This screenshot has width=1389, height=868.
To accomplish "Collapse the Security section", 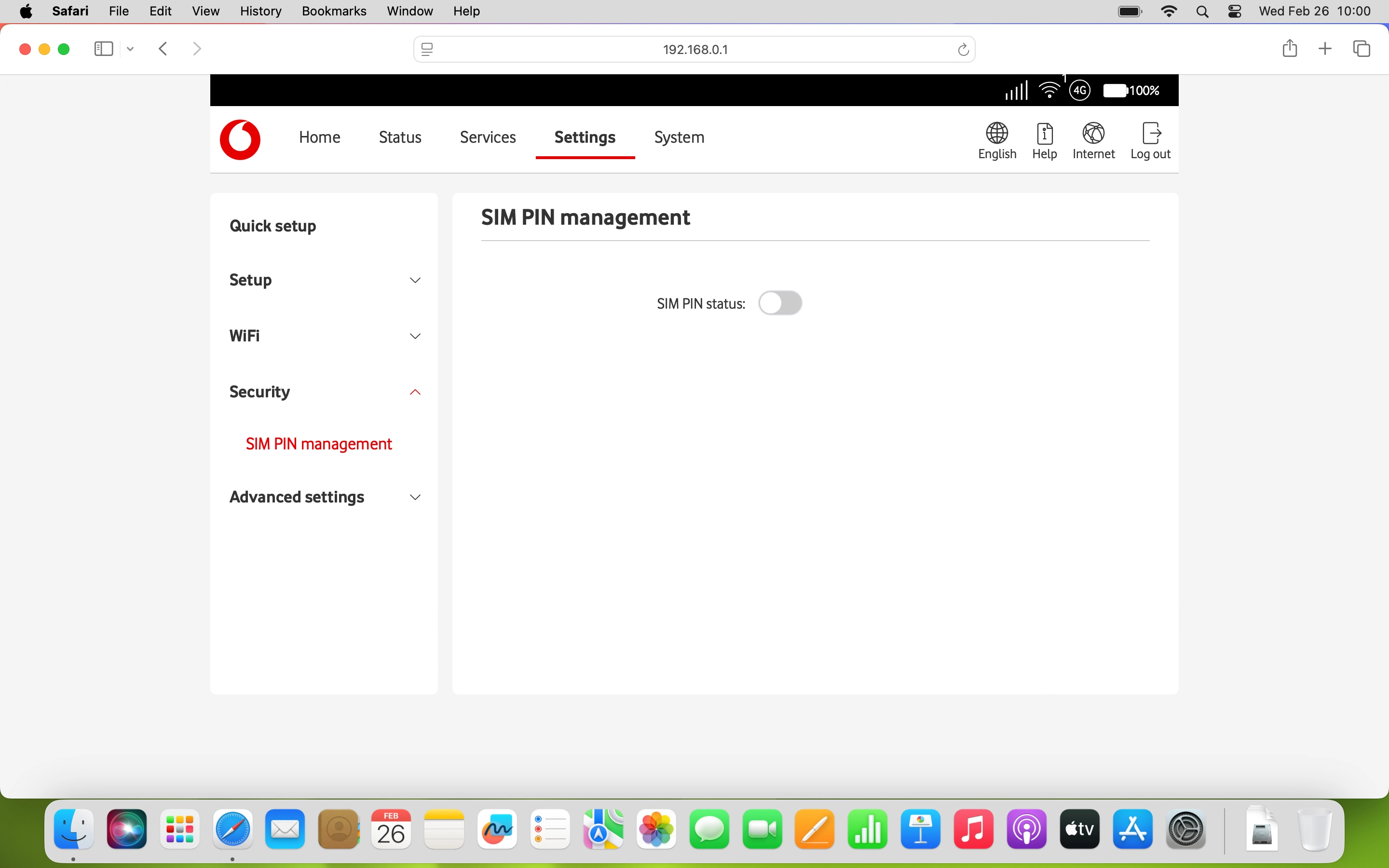I will (415, 392).
